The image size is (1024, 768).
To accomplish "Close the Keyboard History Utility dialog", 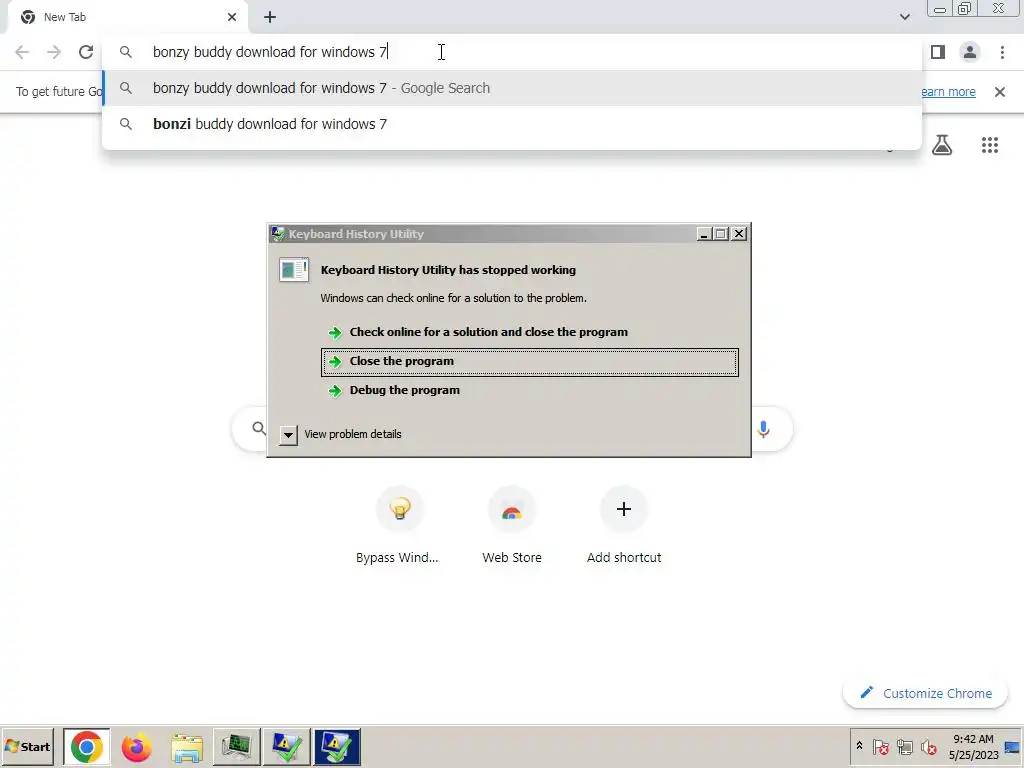I will (x=739, y=234).
